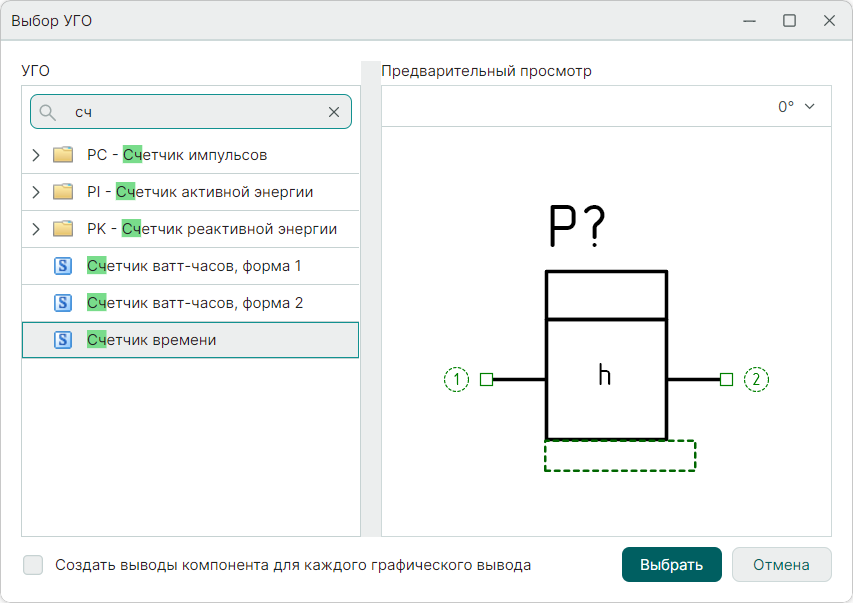Click the folder icon for PK - Счетчик реактивной энергии
Image resolution: width=853 pixels, height=603 pixels.
(63, 229)
